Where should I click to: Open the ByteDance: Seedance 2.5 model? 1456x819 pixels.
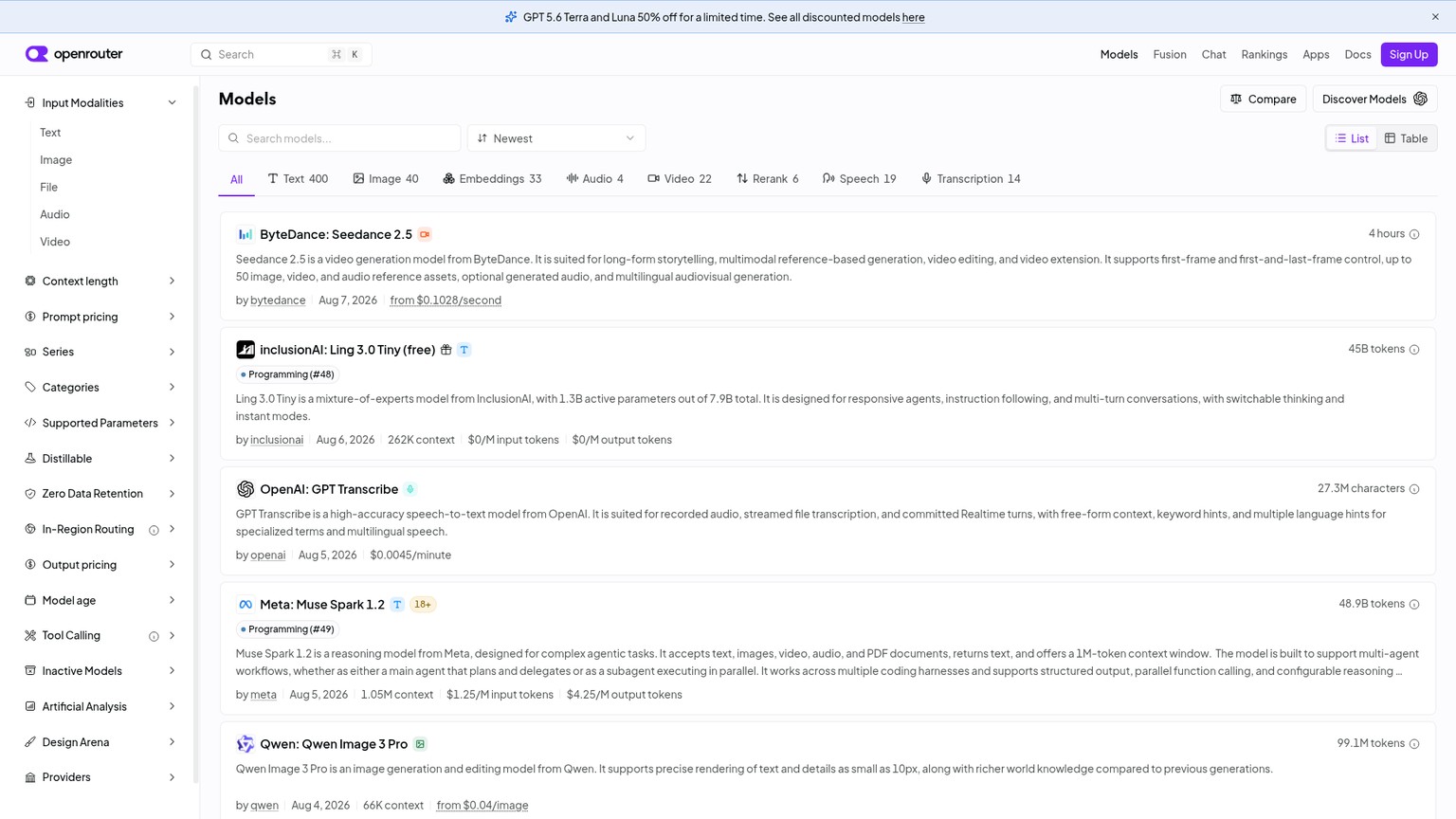click(336, 234)
